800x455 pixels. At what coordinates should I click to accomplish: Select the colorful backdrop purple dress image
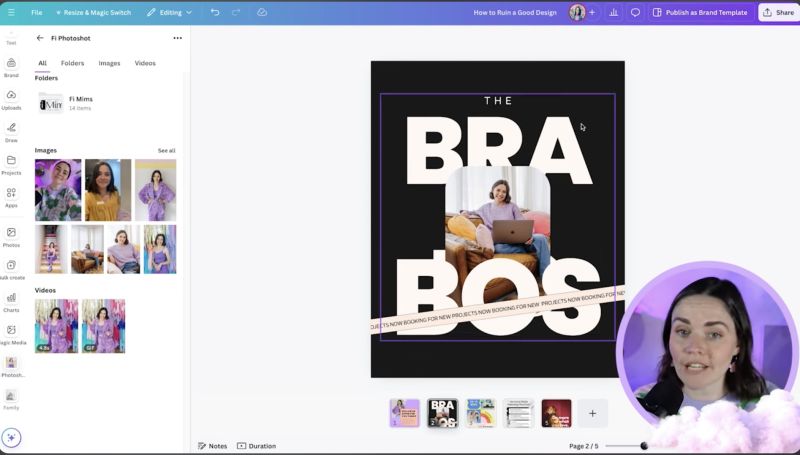click(160, 249)
